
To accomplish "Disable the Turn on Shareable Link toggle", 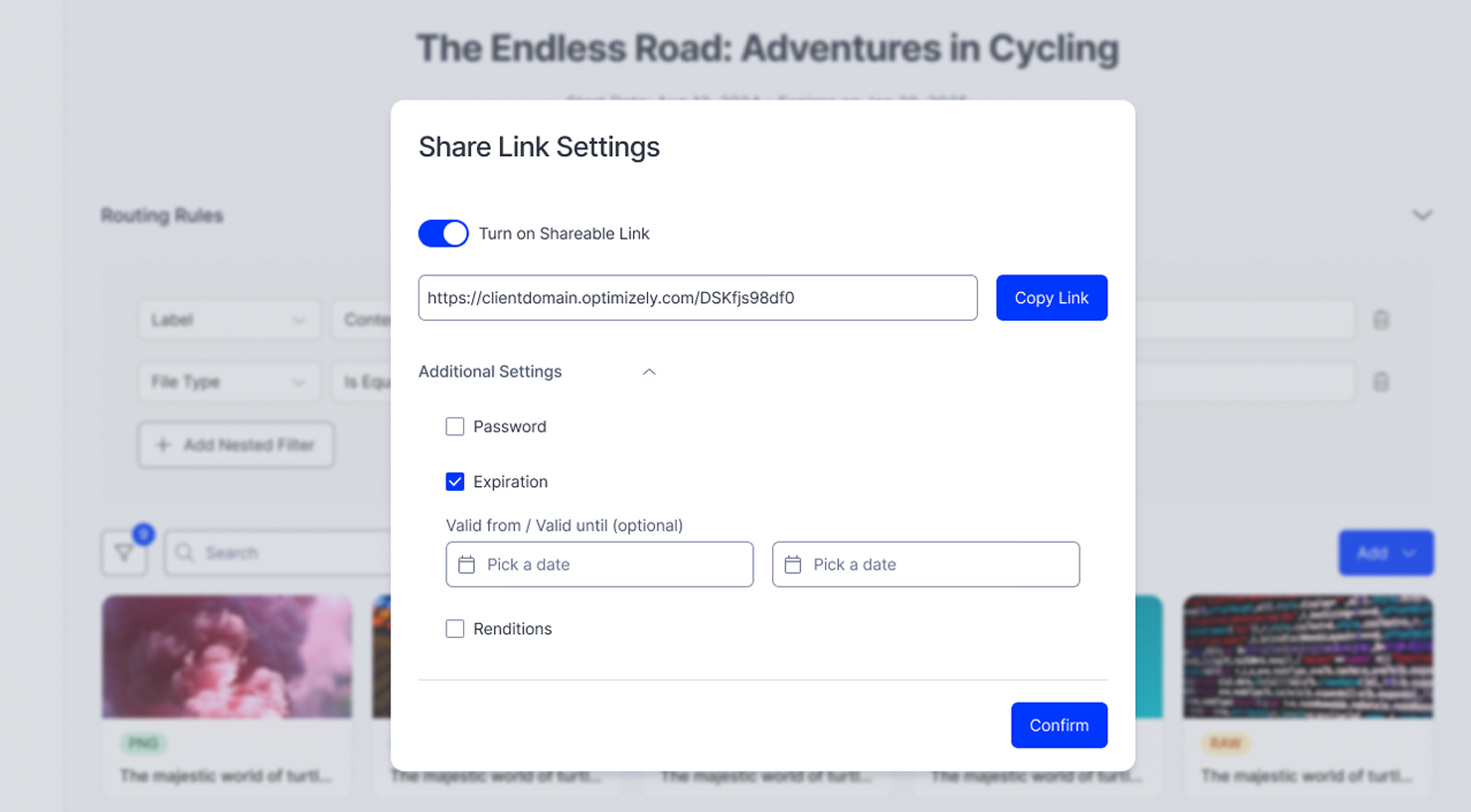I will (443, 234).
